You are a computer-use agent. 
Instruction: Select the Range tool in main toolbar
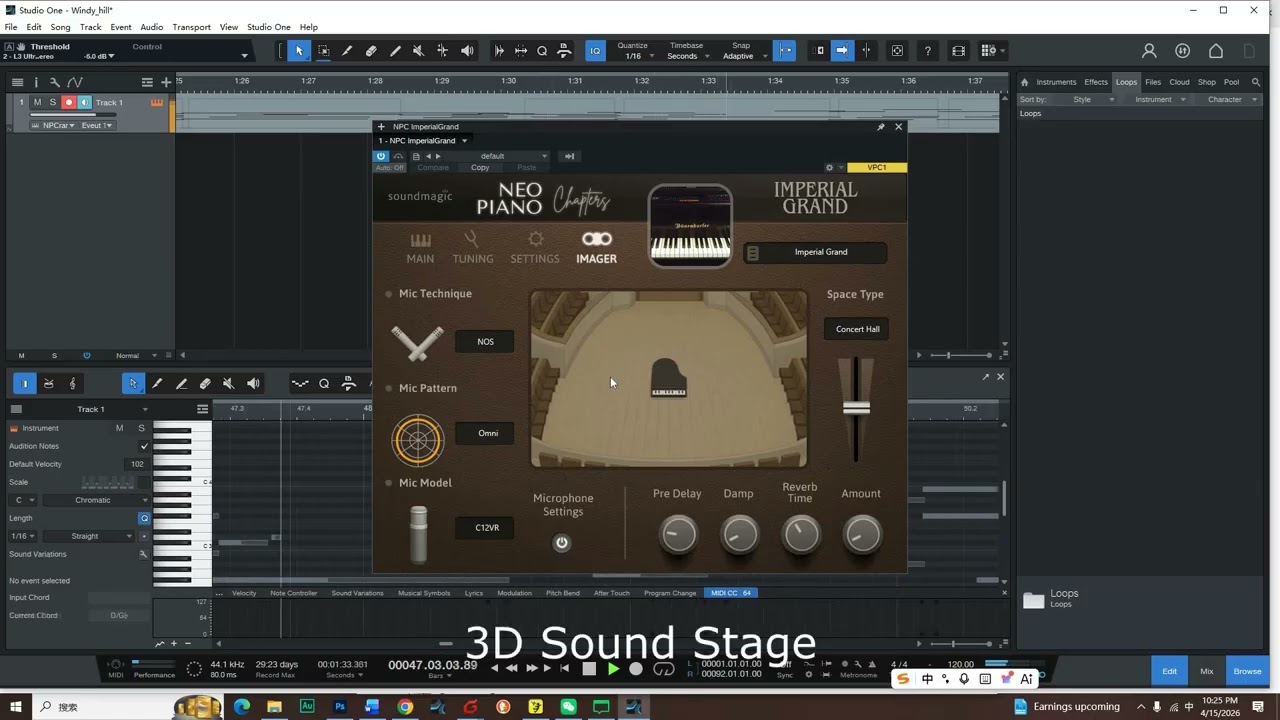pyautogui.click(x=323, y=50)
